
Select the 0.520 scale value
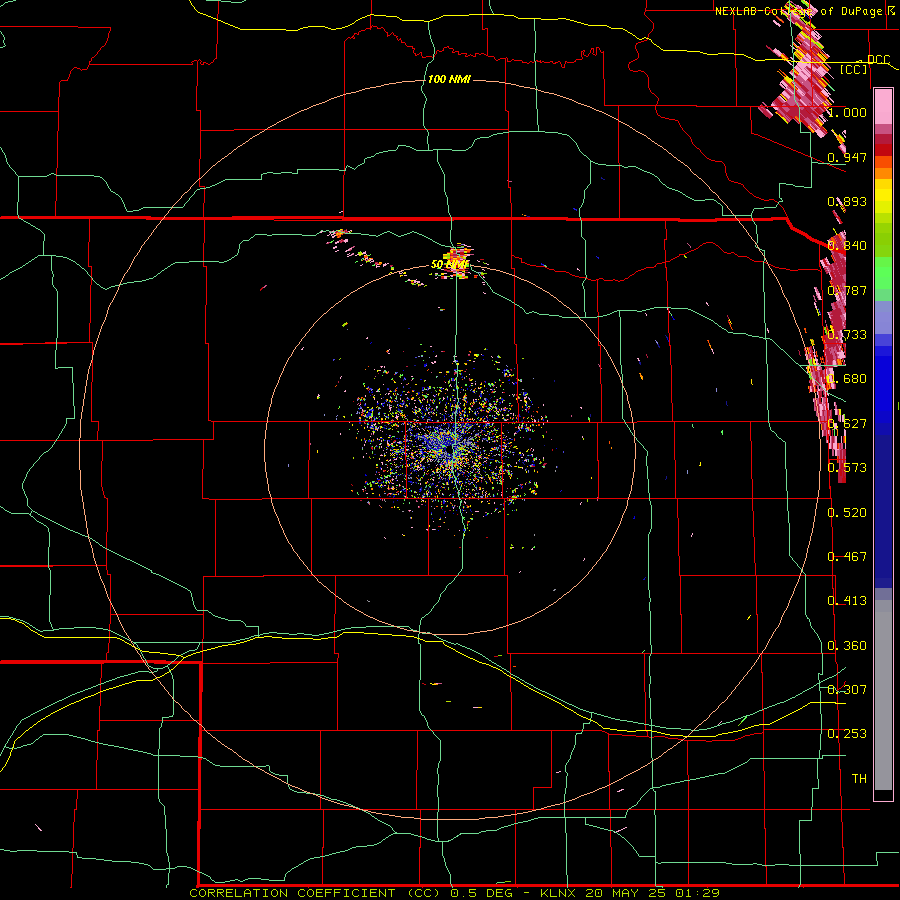point(847,513)
